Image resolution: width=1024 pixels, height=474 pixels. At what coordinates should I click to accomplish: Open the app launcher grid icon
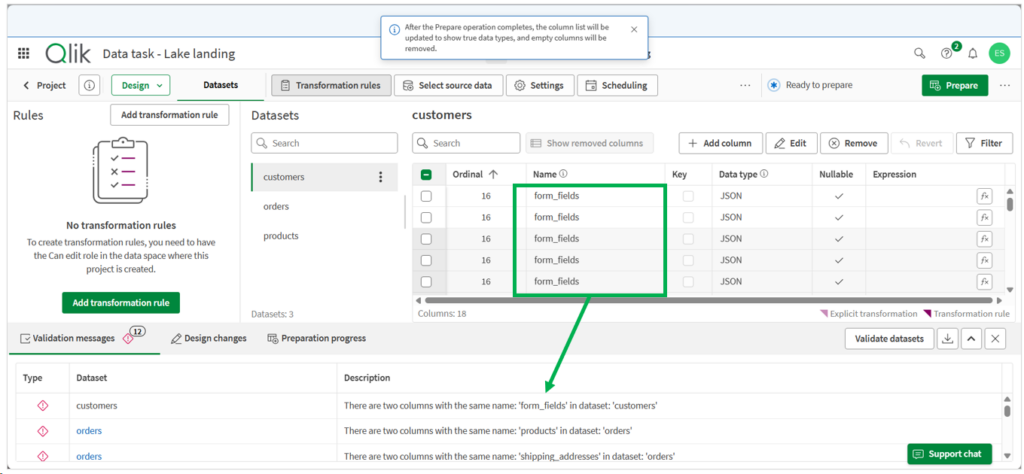point(24,54)
